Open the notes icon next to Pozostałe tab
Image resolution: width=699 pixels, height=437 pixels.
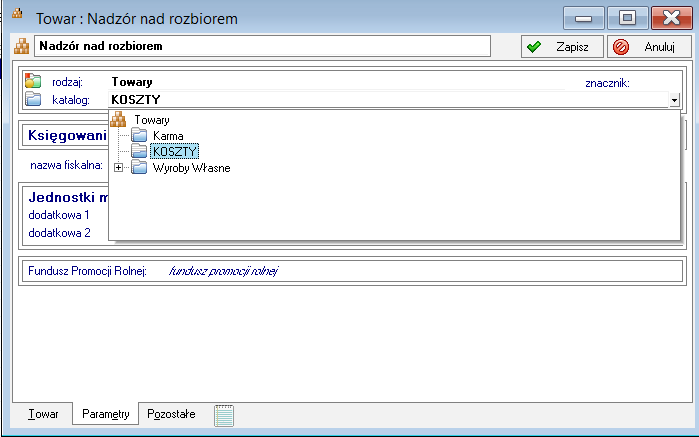[224, 416]
